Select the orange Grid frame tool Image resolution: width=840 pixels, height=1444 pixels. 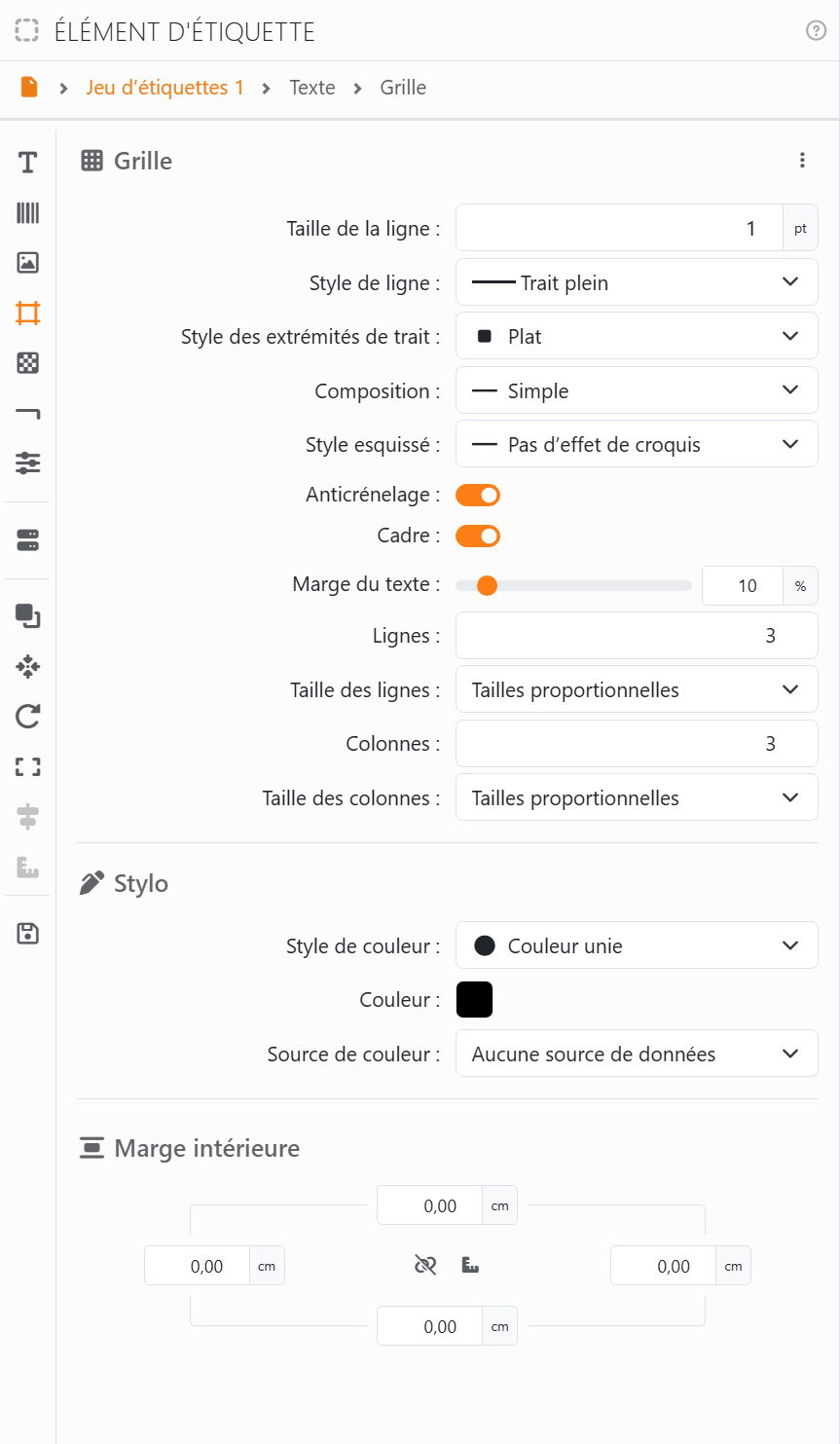(x=28, y=314)
